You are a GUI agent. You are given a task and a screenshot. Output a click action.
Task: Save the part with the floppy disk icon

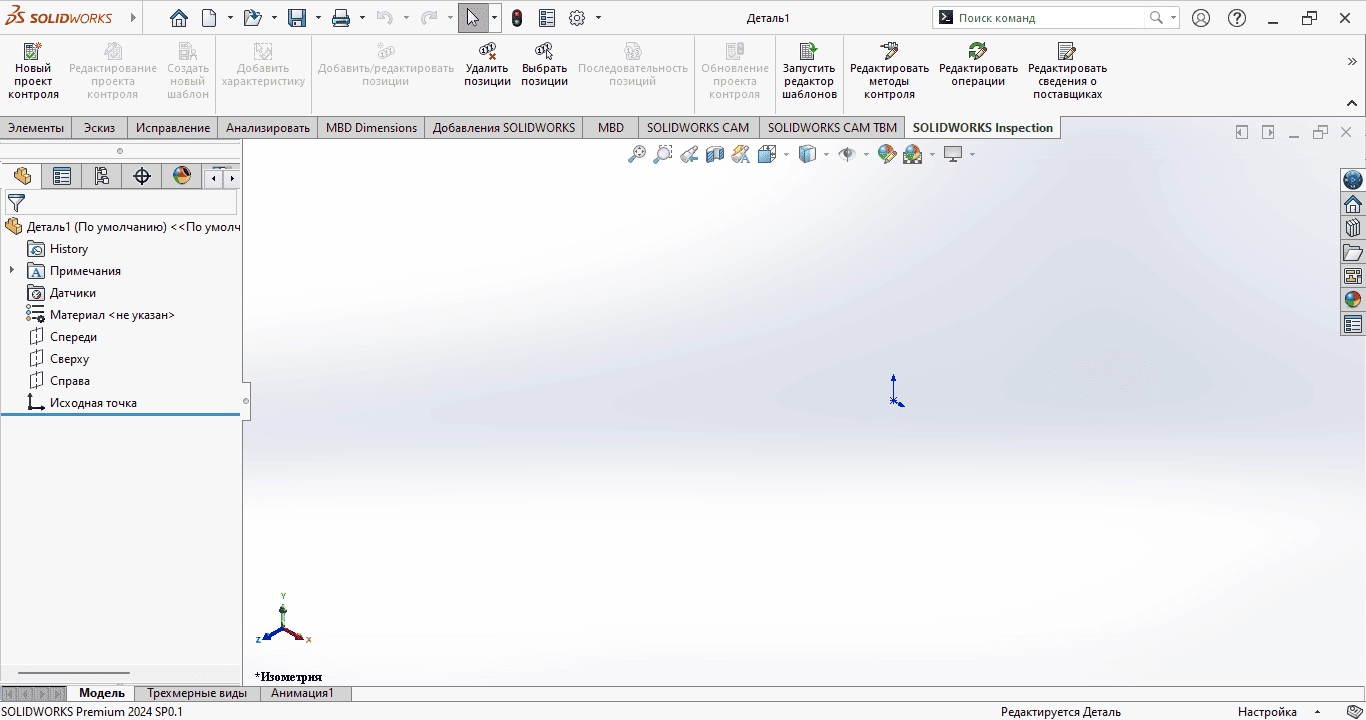296,18
